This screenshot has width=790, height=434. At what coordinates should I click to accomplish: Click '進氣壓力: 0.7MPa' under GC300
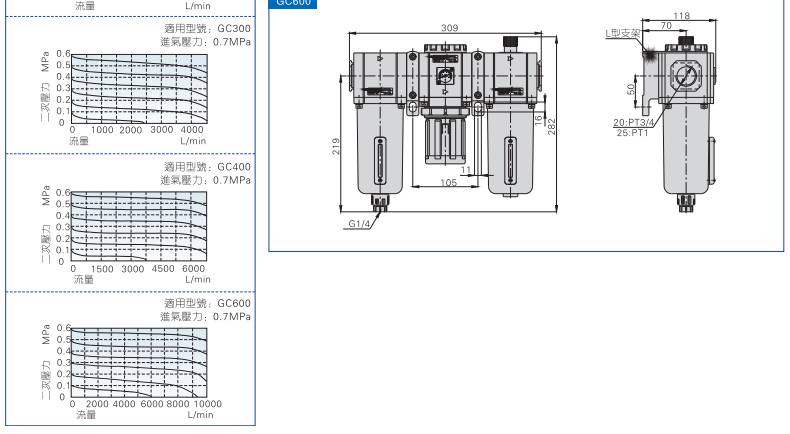pyautogui.click(x=206, y=42)
